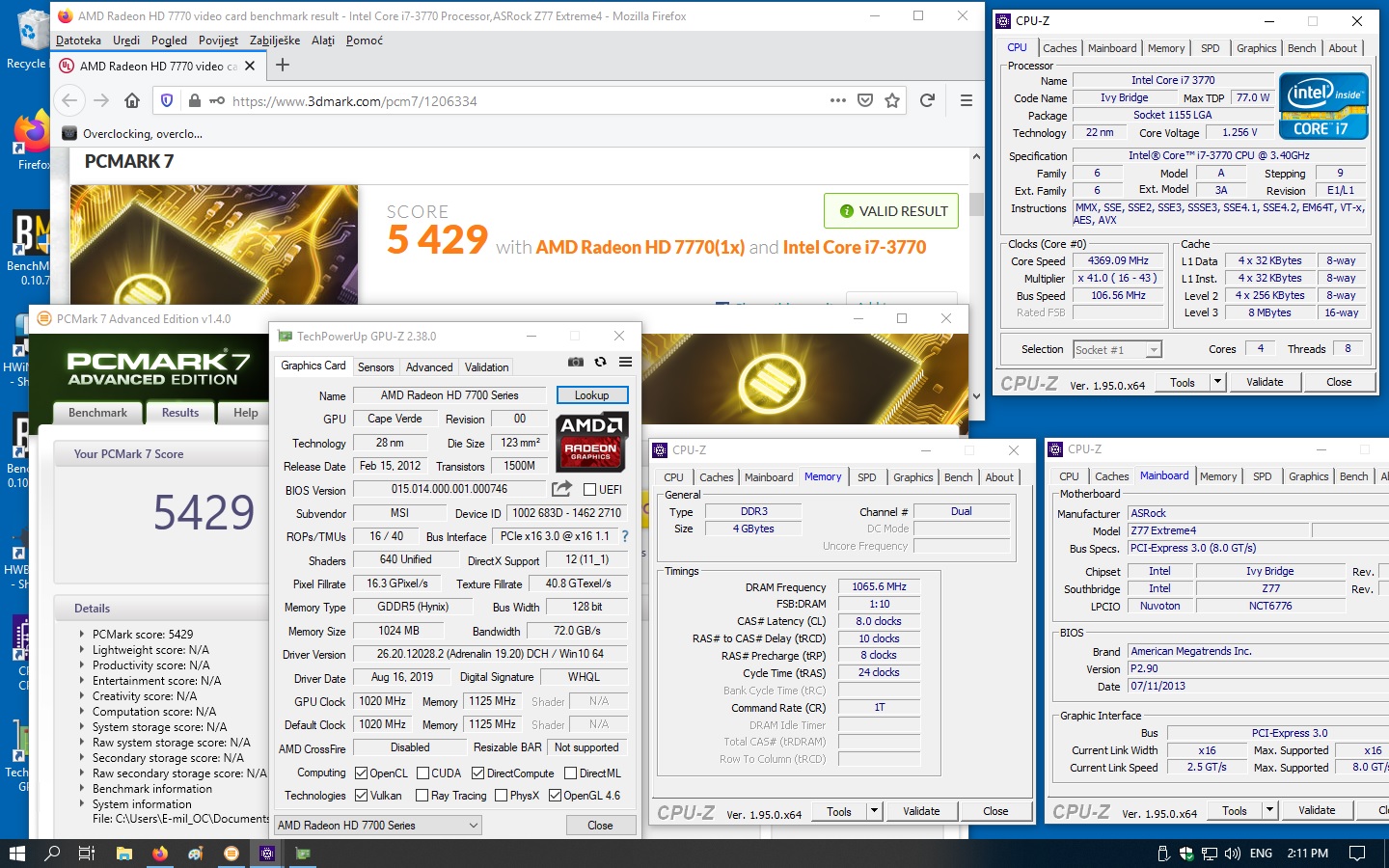Toggle the PhysX checkbox
The image size is (1389, 868).
[501, 795]
